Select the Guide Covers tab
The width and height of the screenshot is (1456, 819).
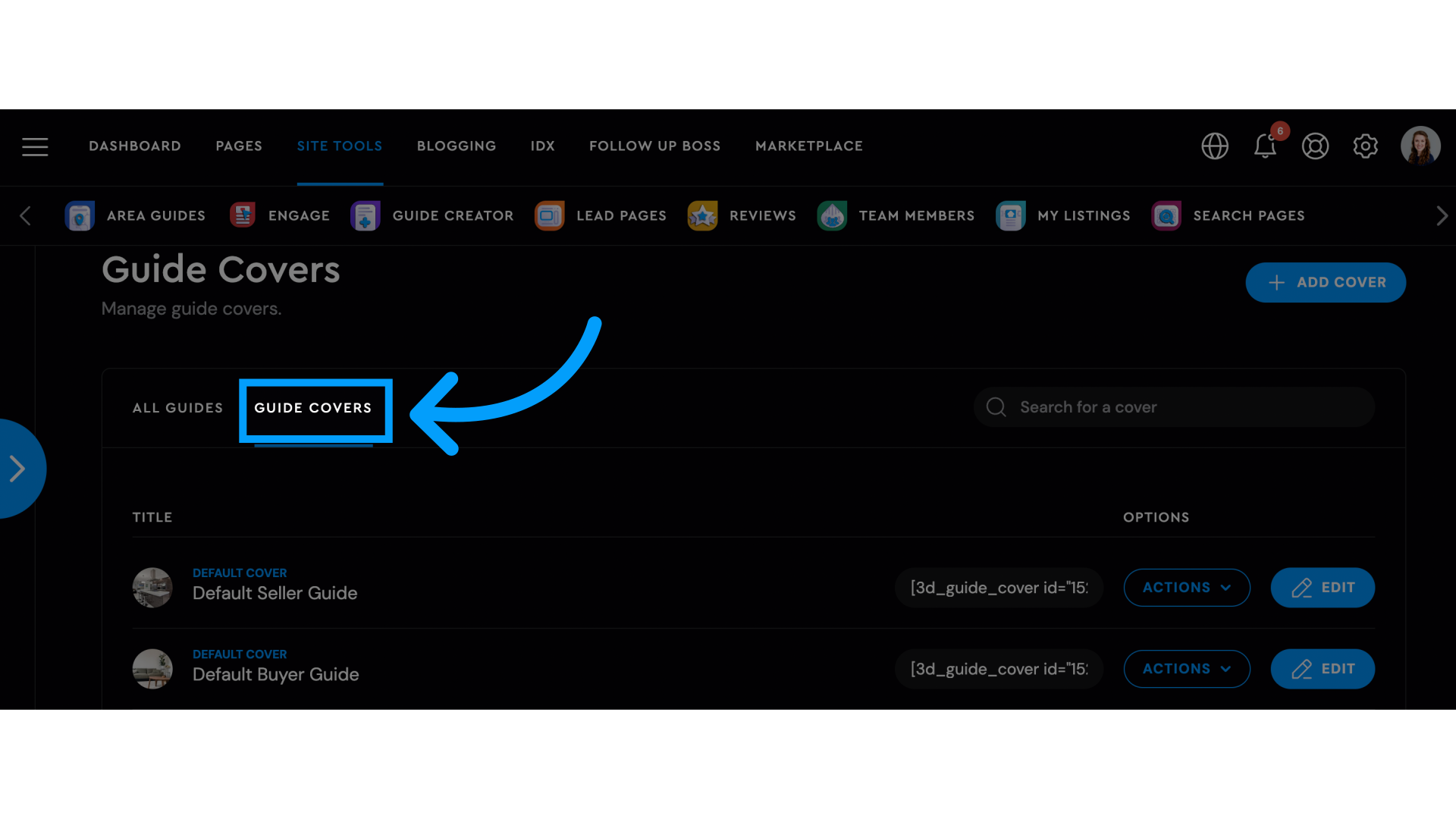coord(313,408)
